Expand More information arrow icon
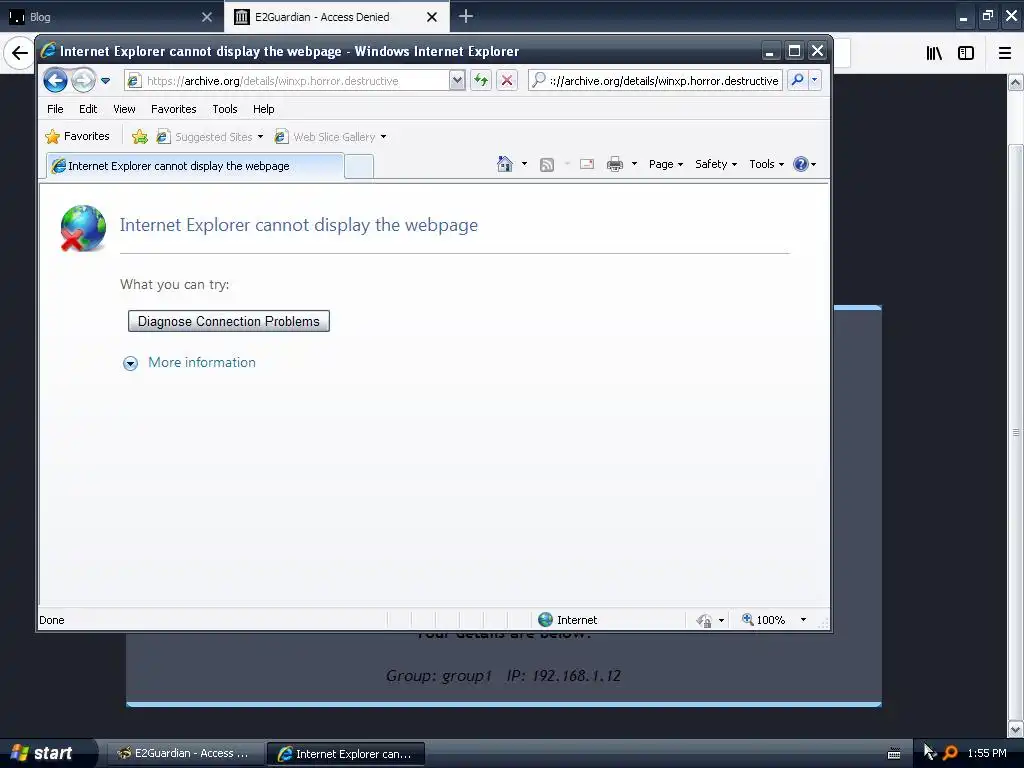This screenshot has width=1024, height=768. [x=131, y=363]
